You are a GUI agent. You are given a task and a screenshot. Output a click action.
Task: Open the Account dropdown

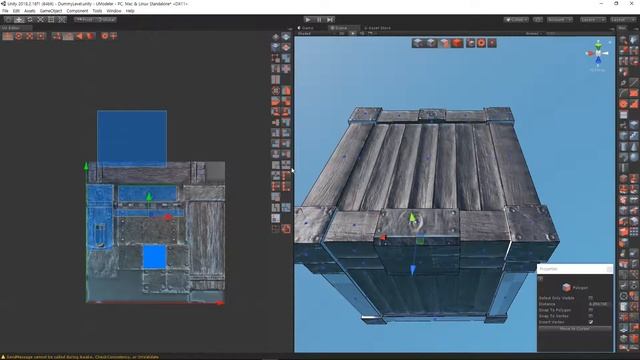tap(560, 20)
